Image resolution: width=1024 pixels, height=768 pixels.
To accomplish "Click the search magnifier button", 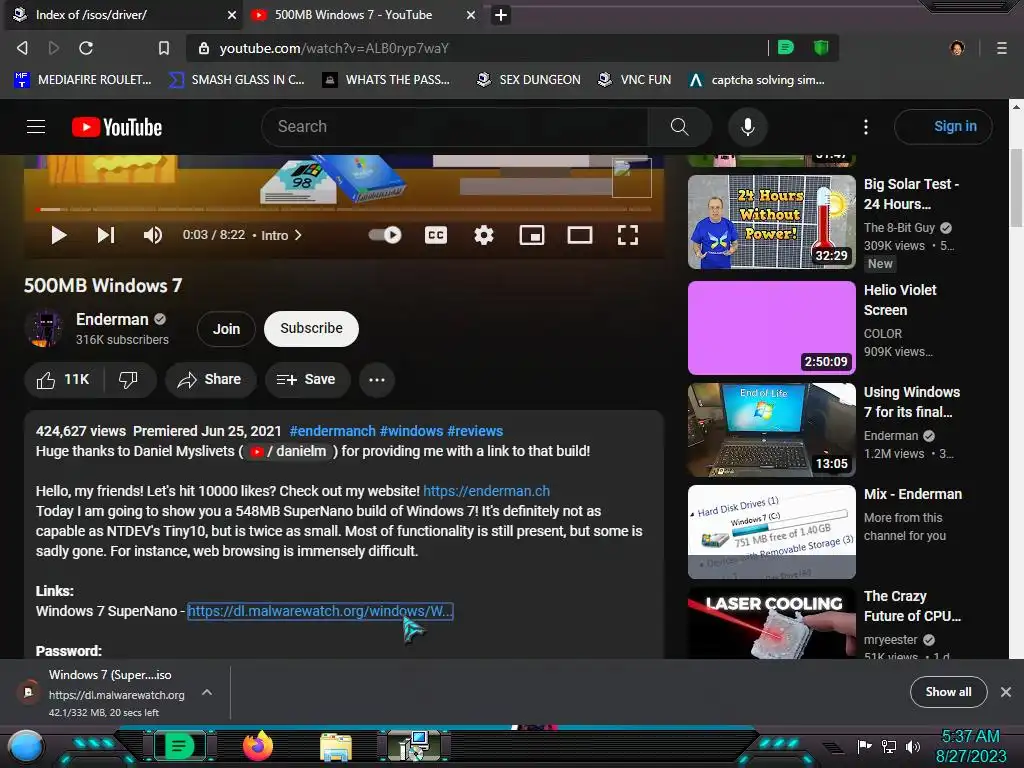I will 679,127.
